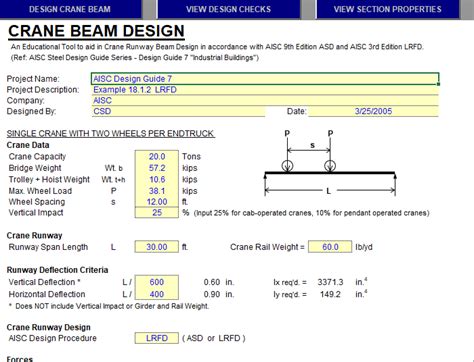Click the CRANE BEAM DESIGN title

[x=96, y=31]
